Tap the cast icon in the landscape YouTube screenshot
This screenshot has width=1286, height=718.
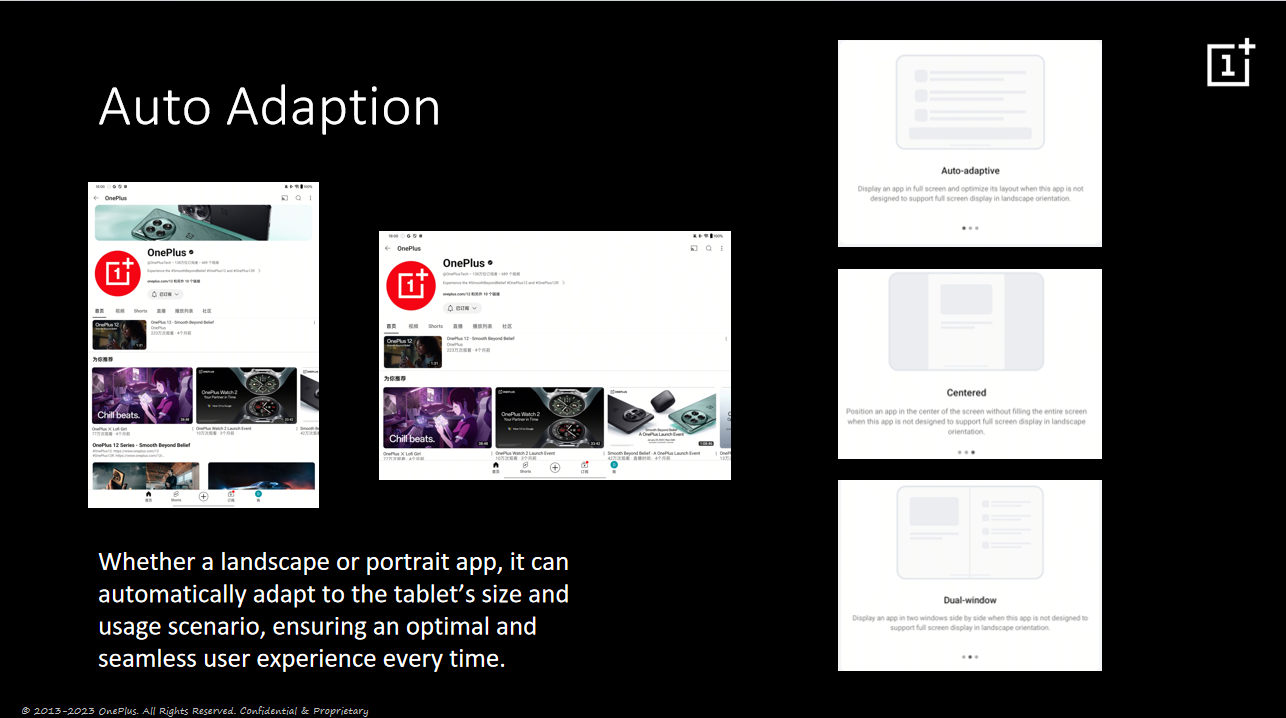(x=694, y=248)
